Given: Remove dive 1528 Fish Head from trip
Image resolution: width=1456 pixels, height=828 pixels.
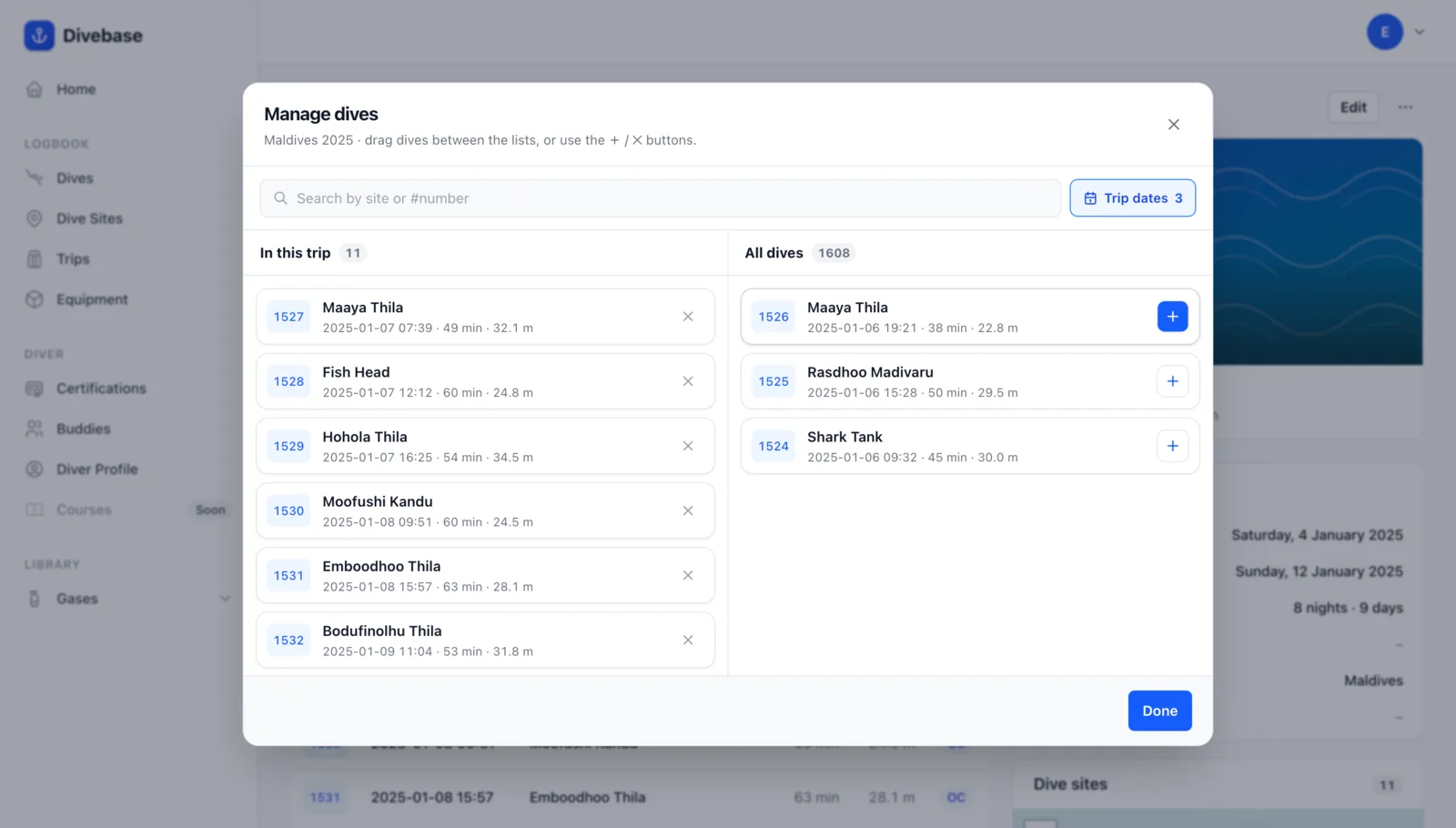Looking at the screenshot, I should pyautogui.click(x=688, y=381).
